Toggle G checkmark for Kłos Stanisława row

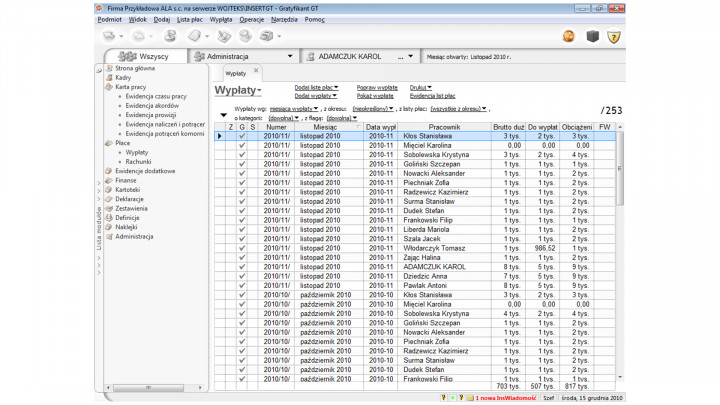pos(241,136)
